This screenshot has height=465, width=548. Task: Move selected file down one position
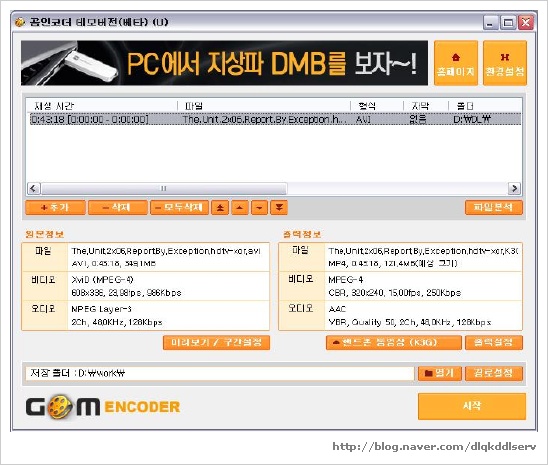coord(259,208)
